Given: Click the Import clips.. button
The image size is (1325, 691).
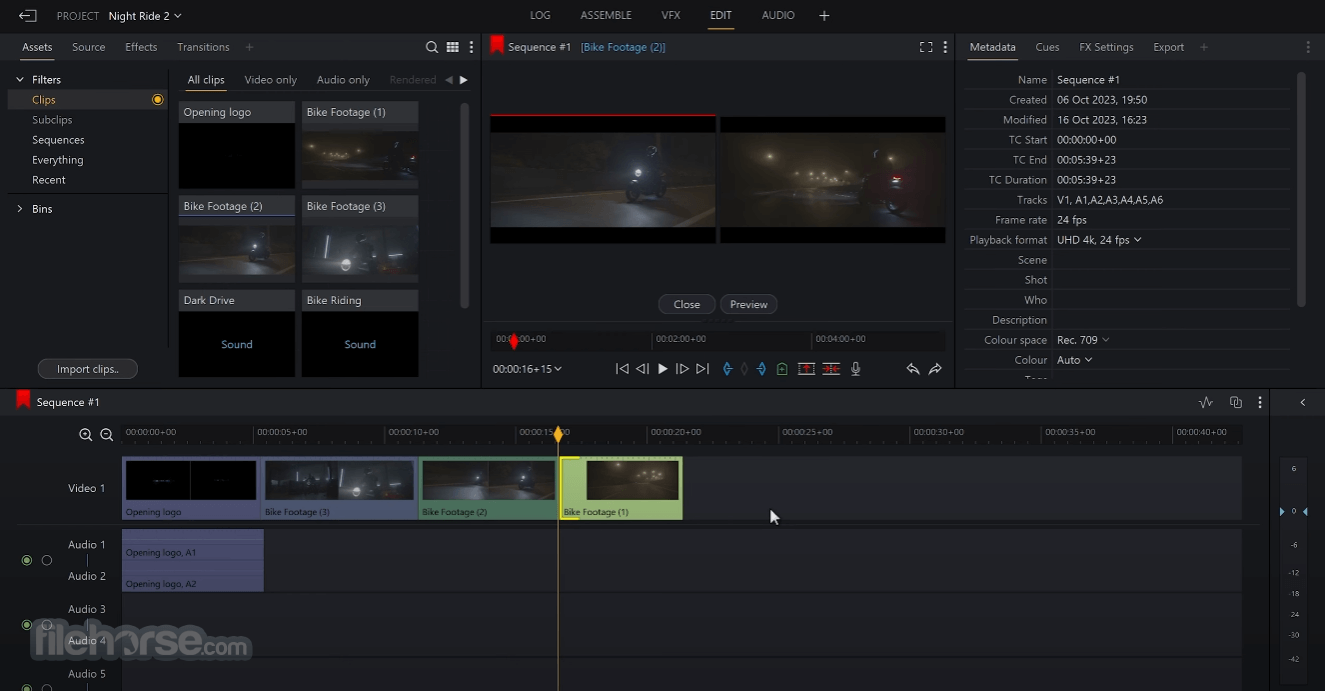Looking at the screenshot, I should click(x=88, y=369).
